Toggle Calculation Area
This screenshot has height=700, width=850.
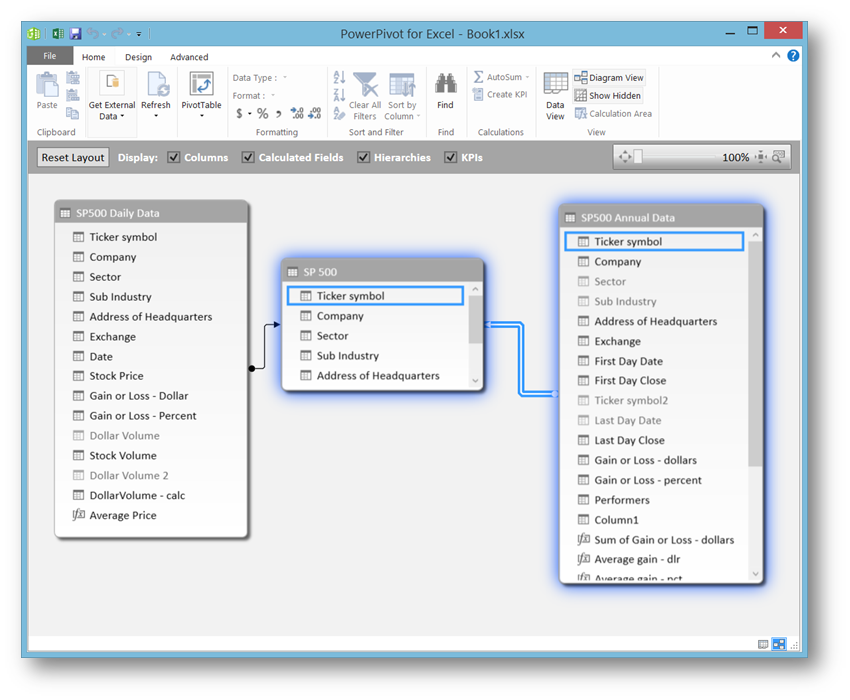tap(613, 113)
